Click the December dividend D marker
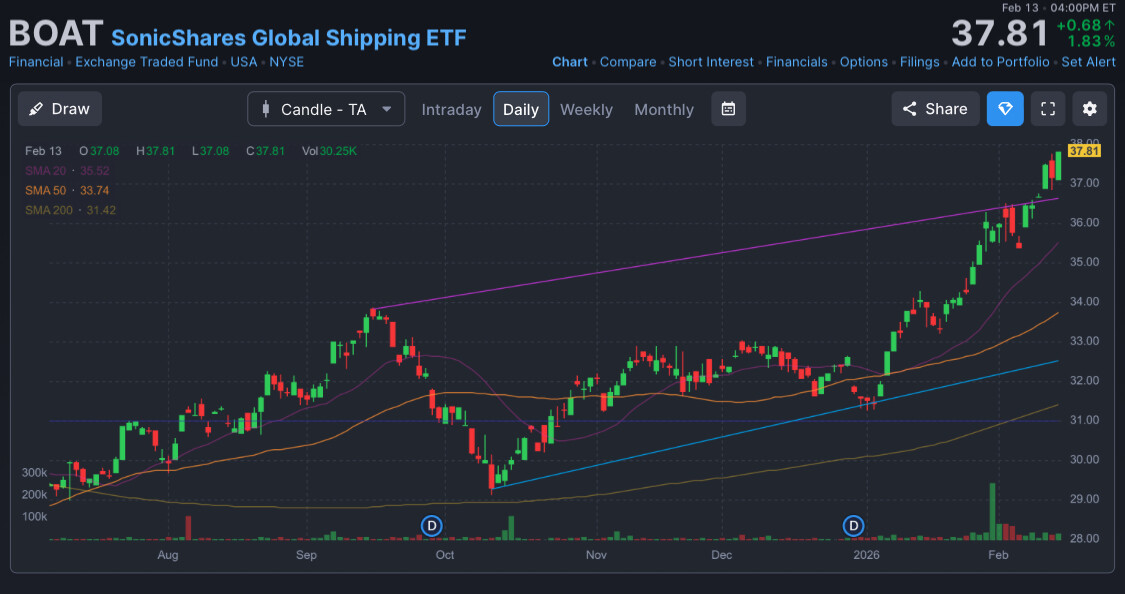 point(854,525)
